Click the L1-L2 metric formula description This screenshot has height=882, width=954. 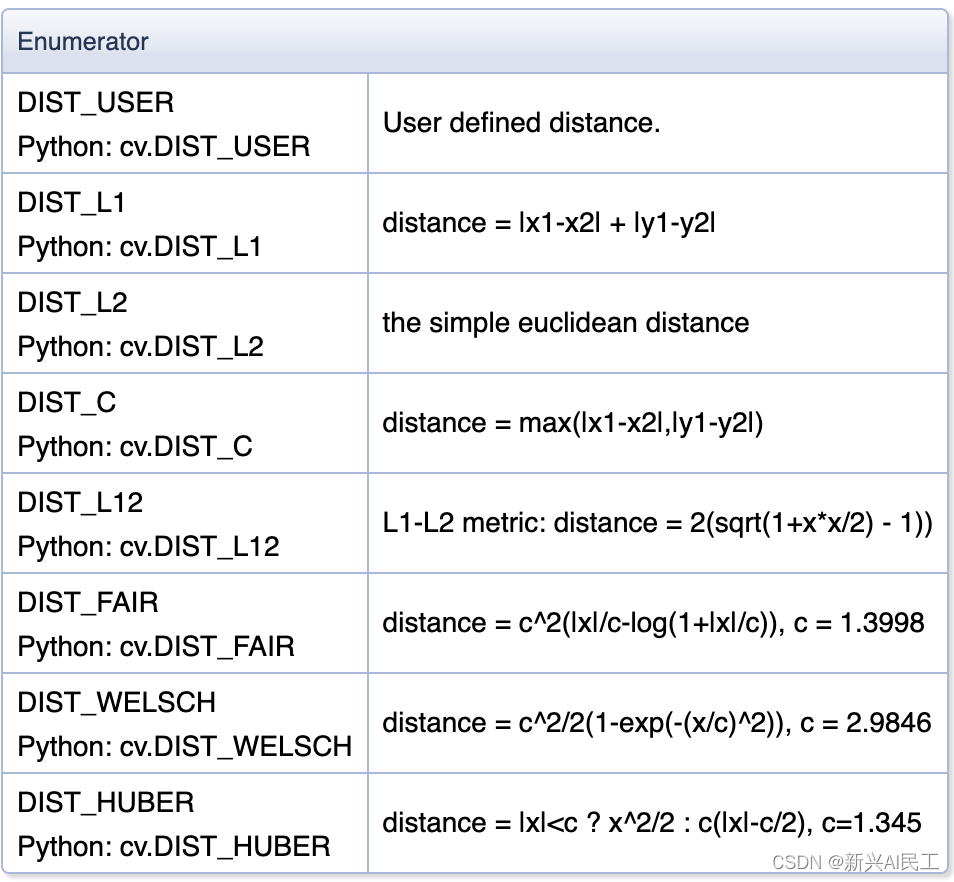click(x=657, y=523)
